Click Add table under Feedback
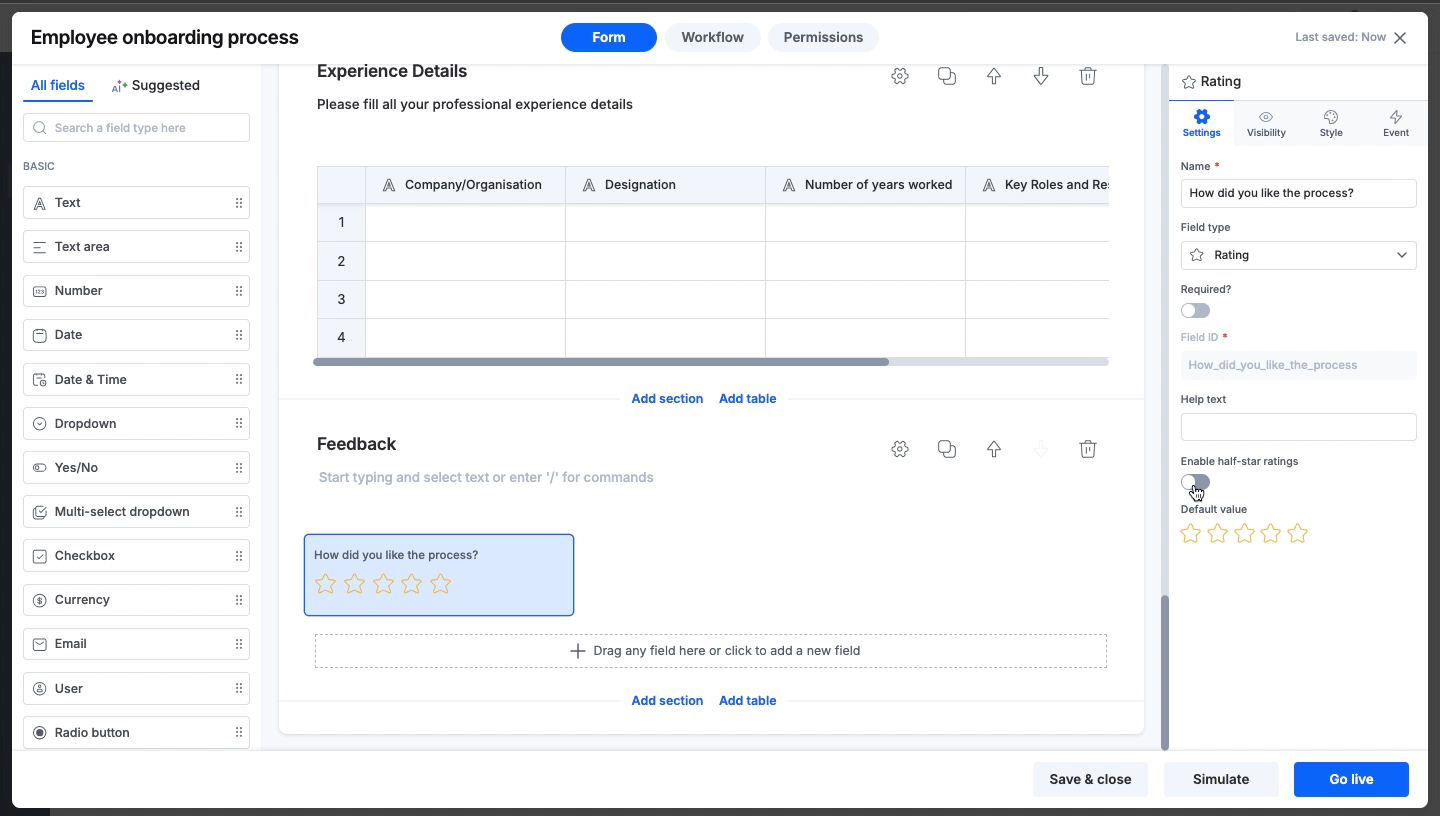 747,700
